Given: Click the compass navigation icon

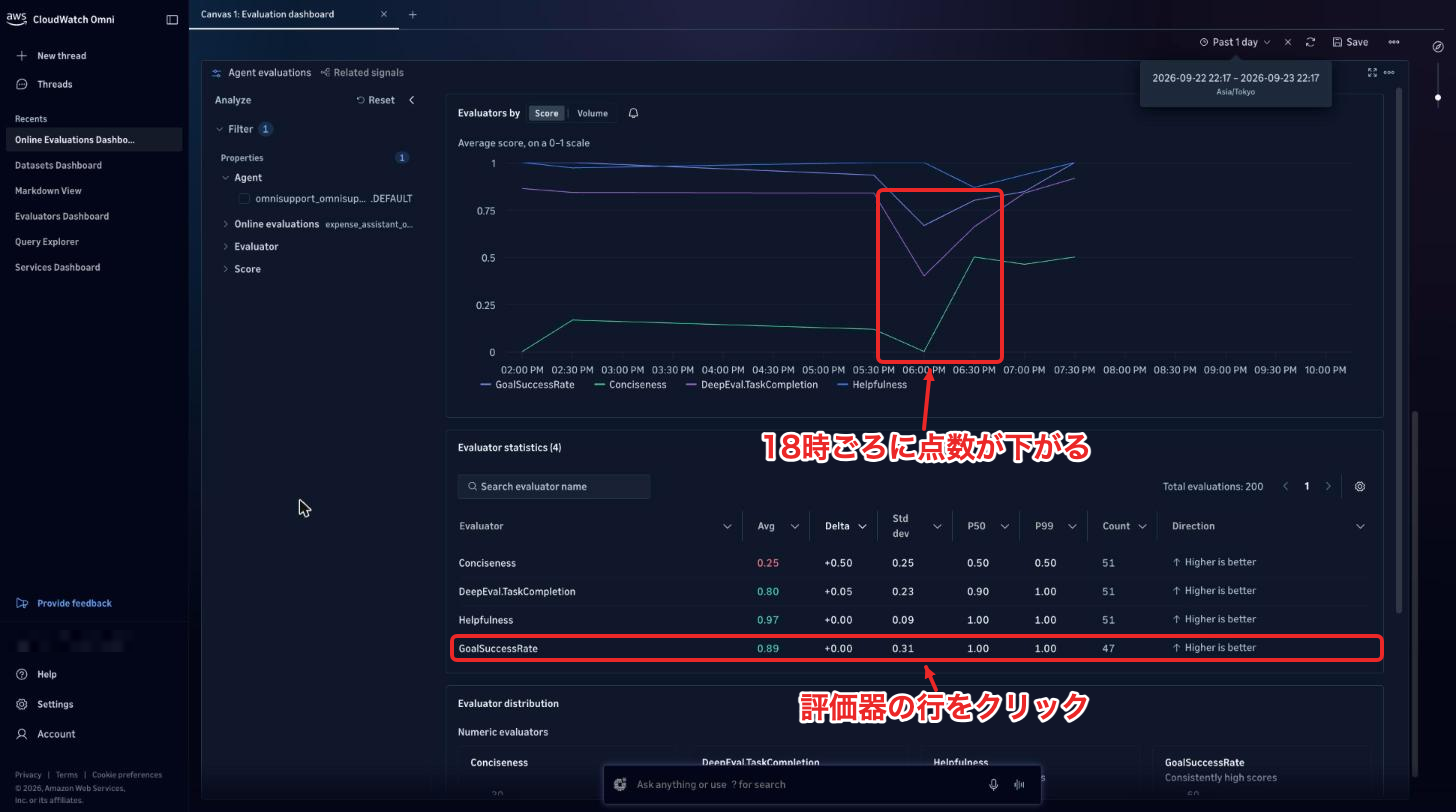Looking at the screenshot, I should tap(1438, 46).
